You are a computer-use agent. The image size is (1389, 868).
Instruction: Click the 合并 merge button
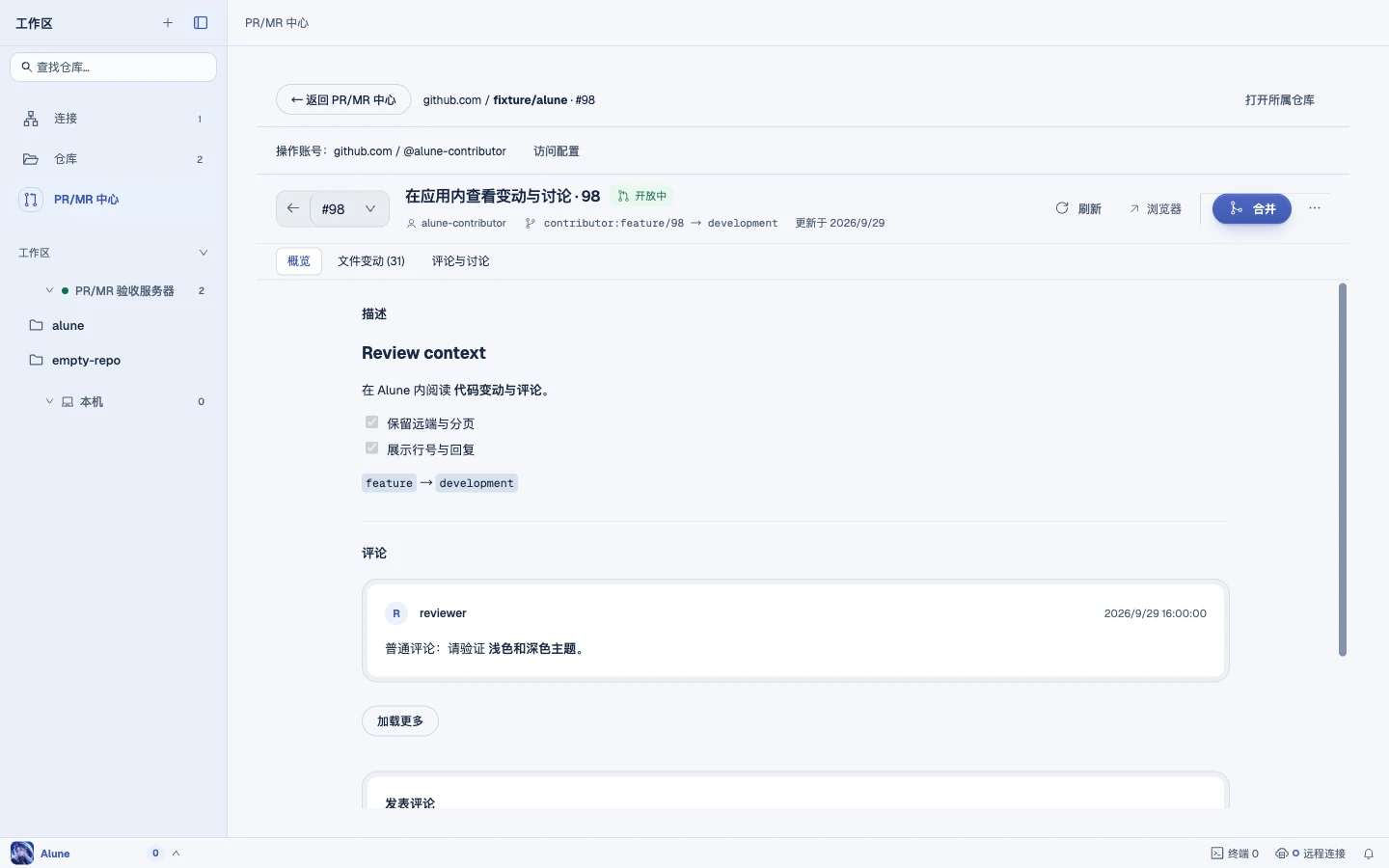(x=1252, y=208)
